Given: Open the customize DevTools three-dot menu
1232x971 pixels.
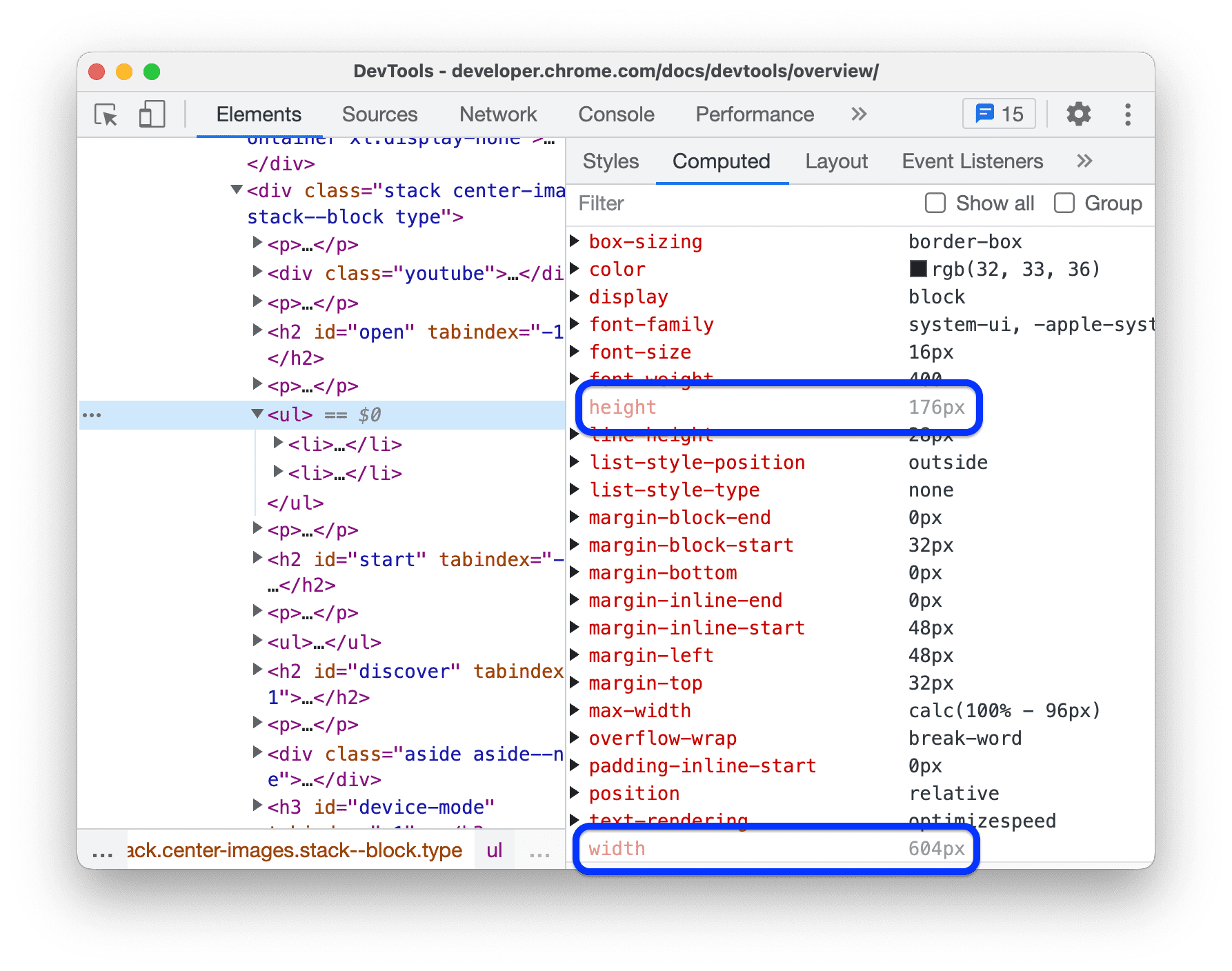Looking at the screenshot, I should click(x=1128, y=114).
